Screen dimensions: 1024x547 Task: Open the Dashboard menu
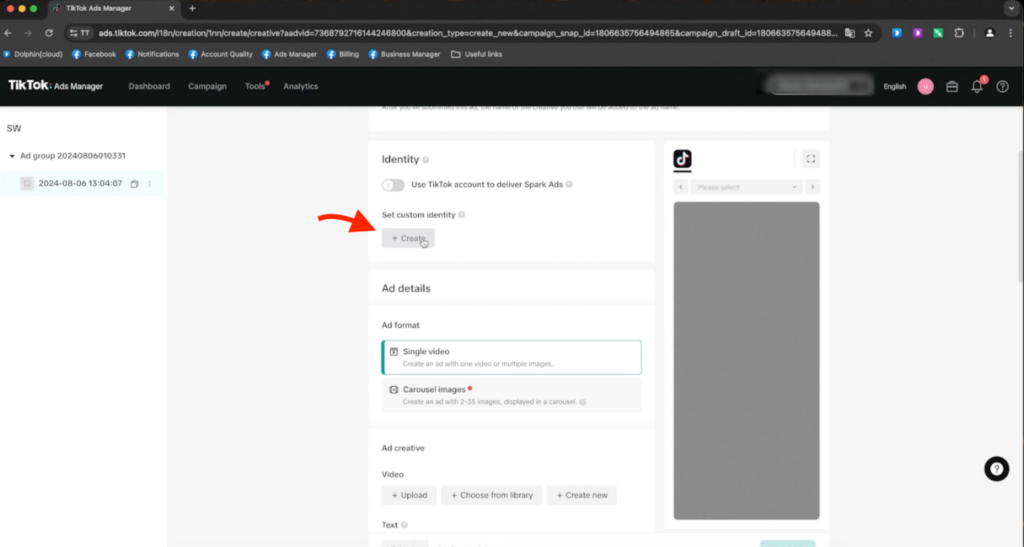coord(149,86)
